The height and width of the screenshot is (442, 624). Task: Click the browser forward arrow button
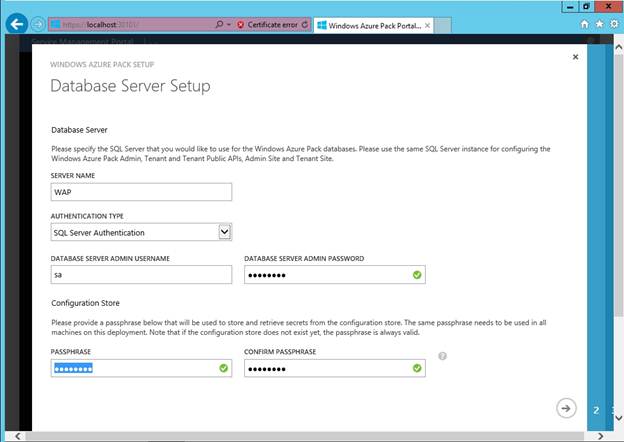(x=38, y=25)
